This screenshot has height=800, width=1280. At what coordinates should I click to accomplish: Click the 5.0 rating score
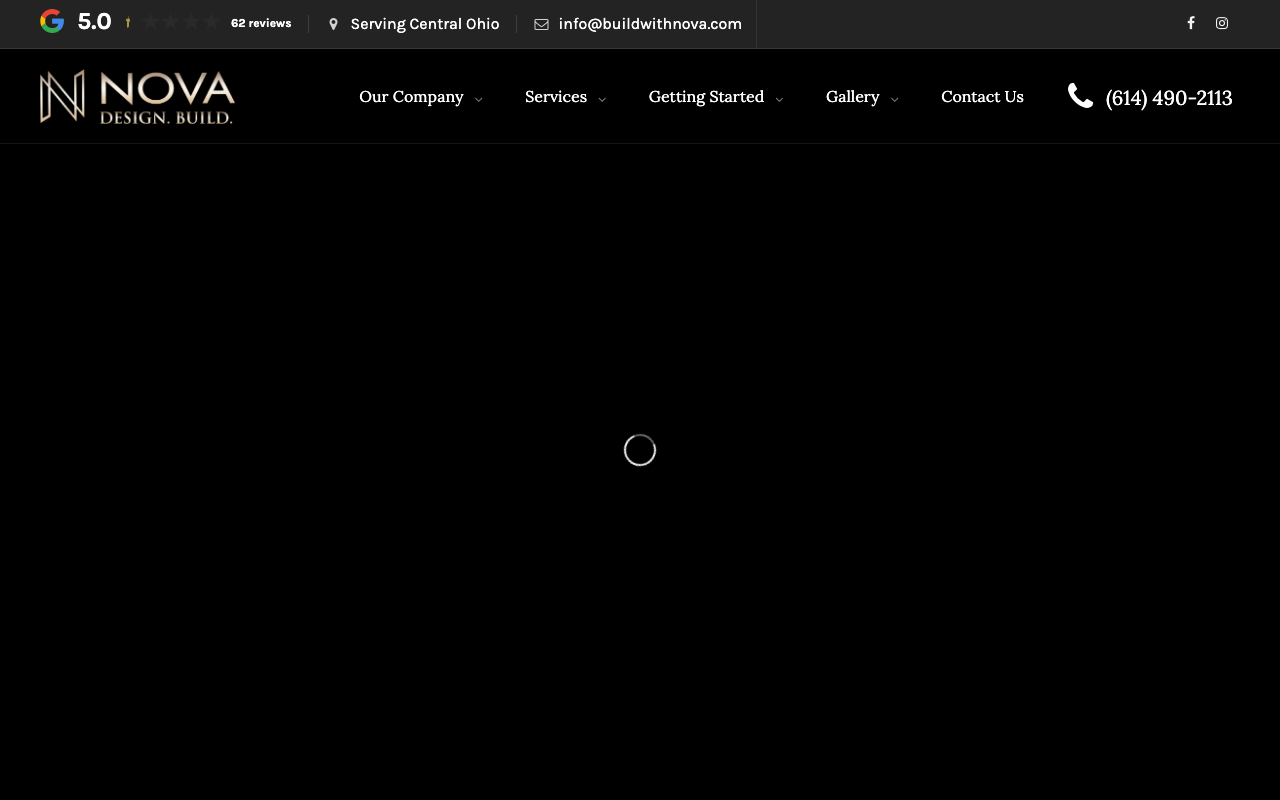pos(94,22)
